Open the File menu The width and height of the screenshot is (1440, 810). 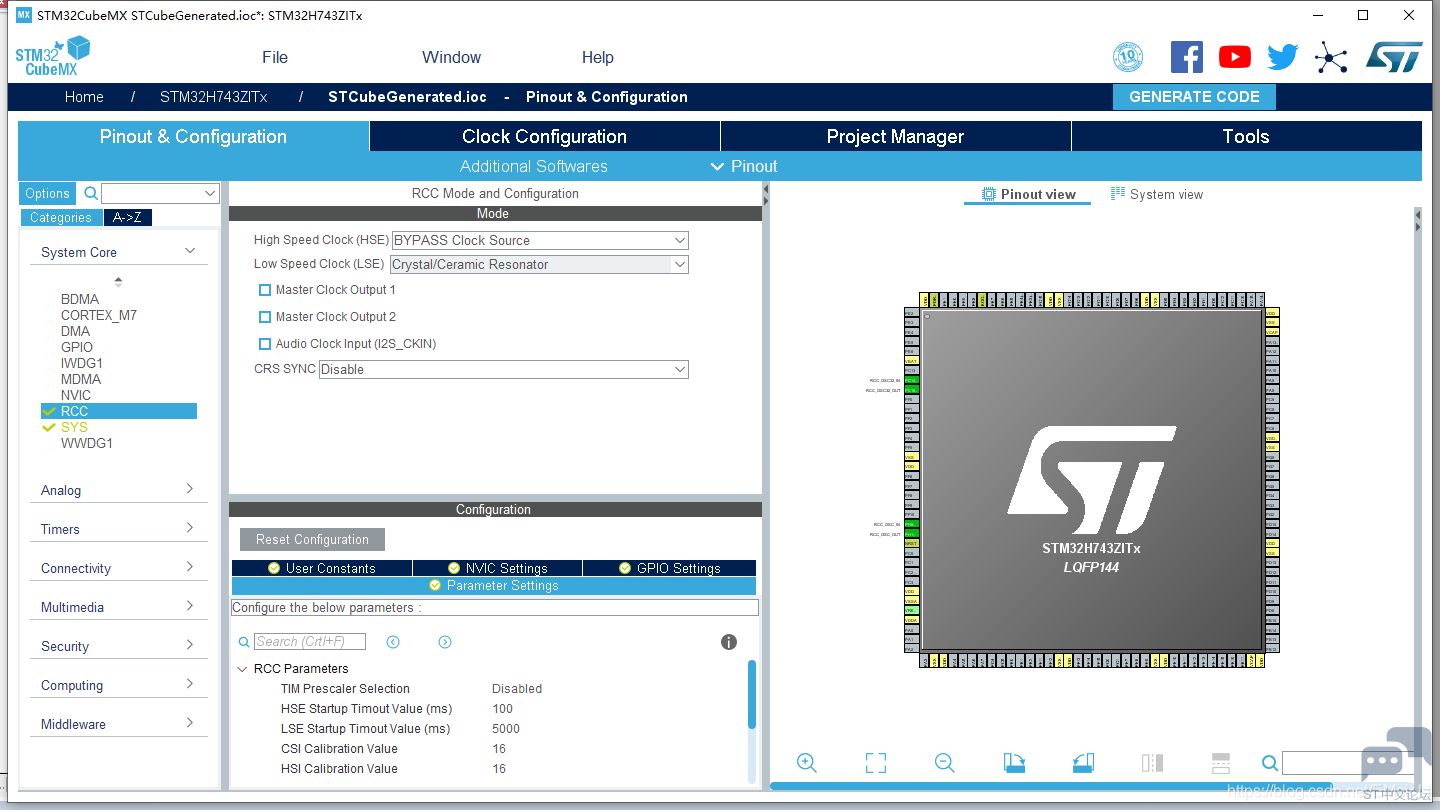[x=275, y=57]
